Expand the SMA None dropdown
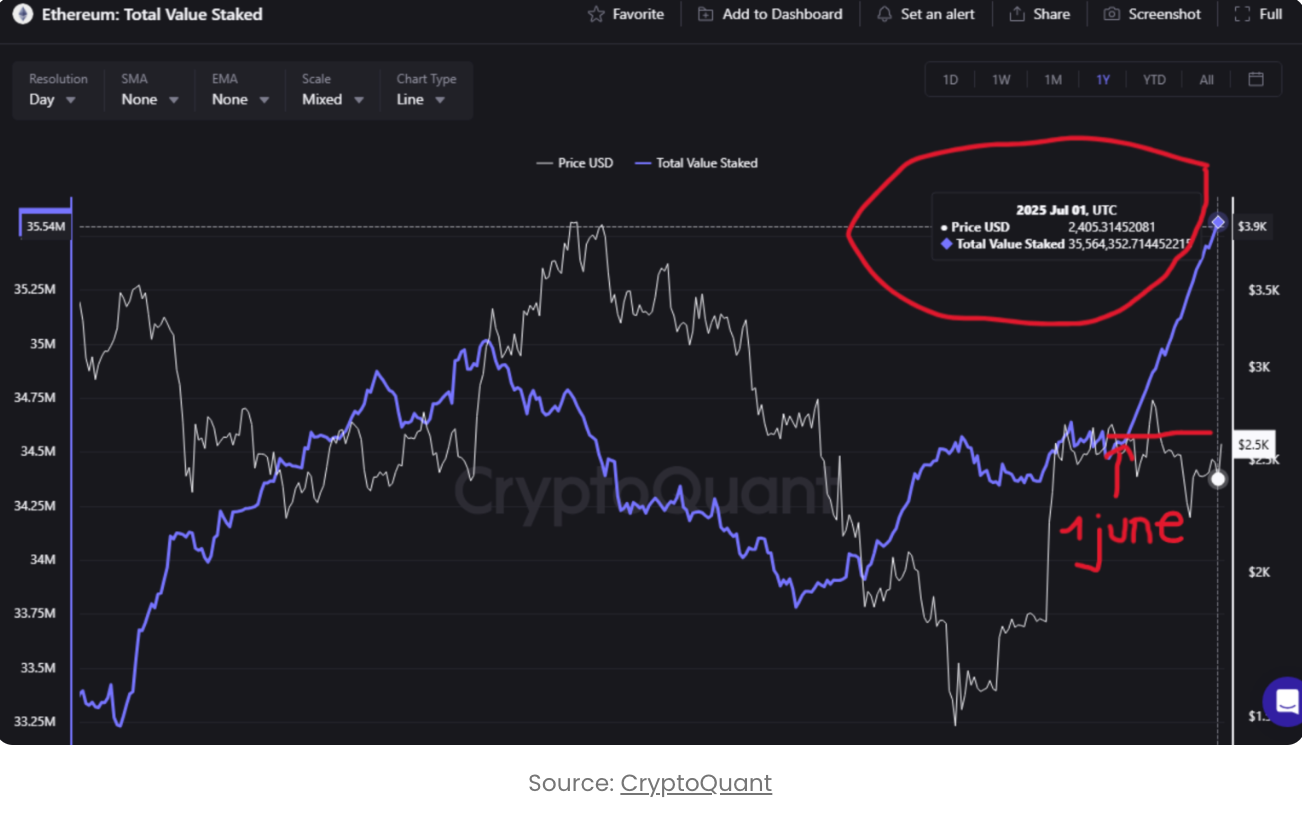Screen dimensions: 1302x818 pyautogui.click(x=150, y=99)
